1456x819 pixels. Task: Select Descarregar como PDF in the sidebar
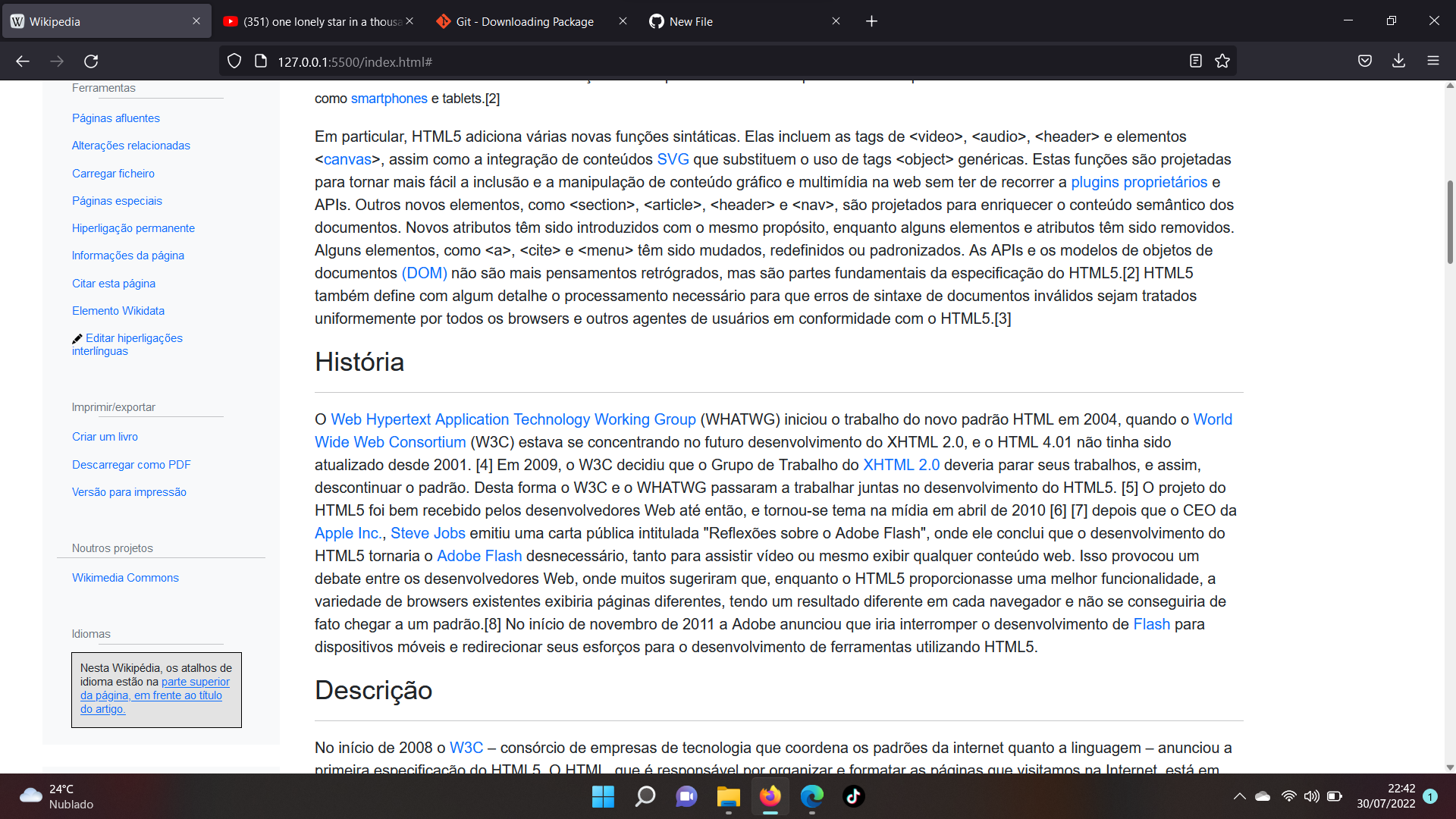coord(130,464)
